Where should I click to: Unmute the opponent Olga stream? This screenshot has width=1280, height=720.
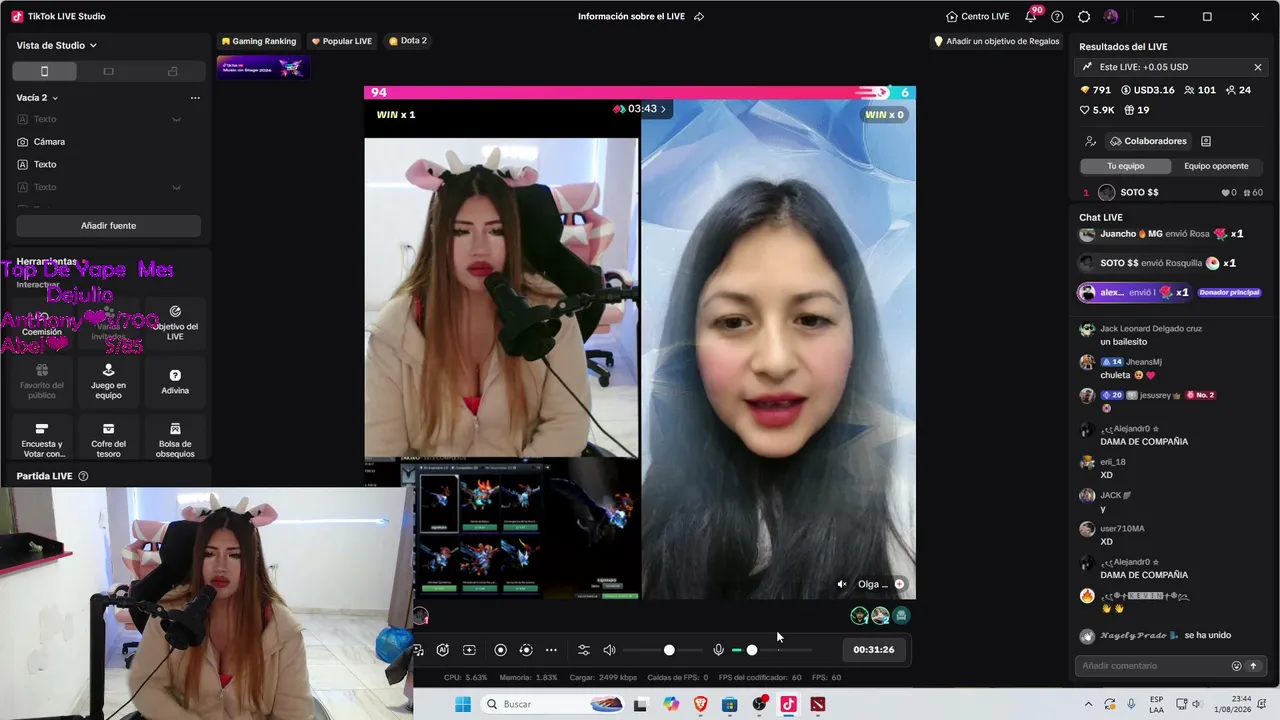(x=842, y=584)
